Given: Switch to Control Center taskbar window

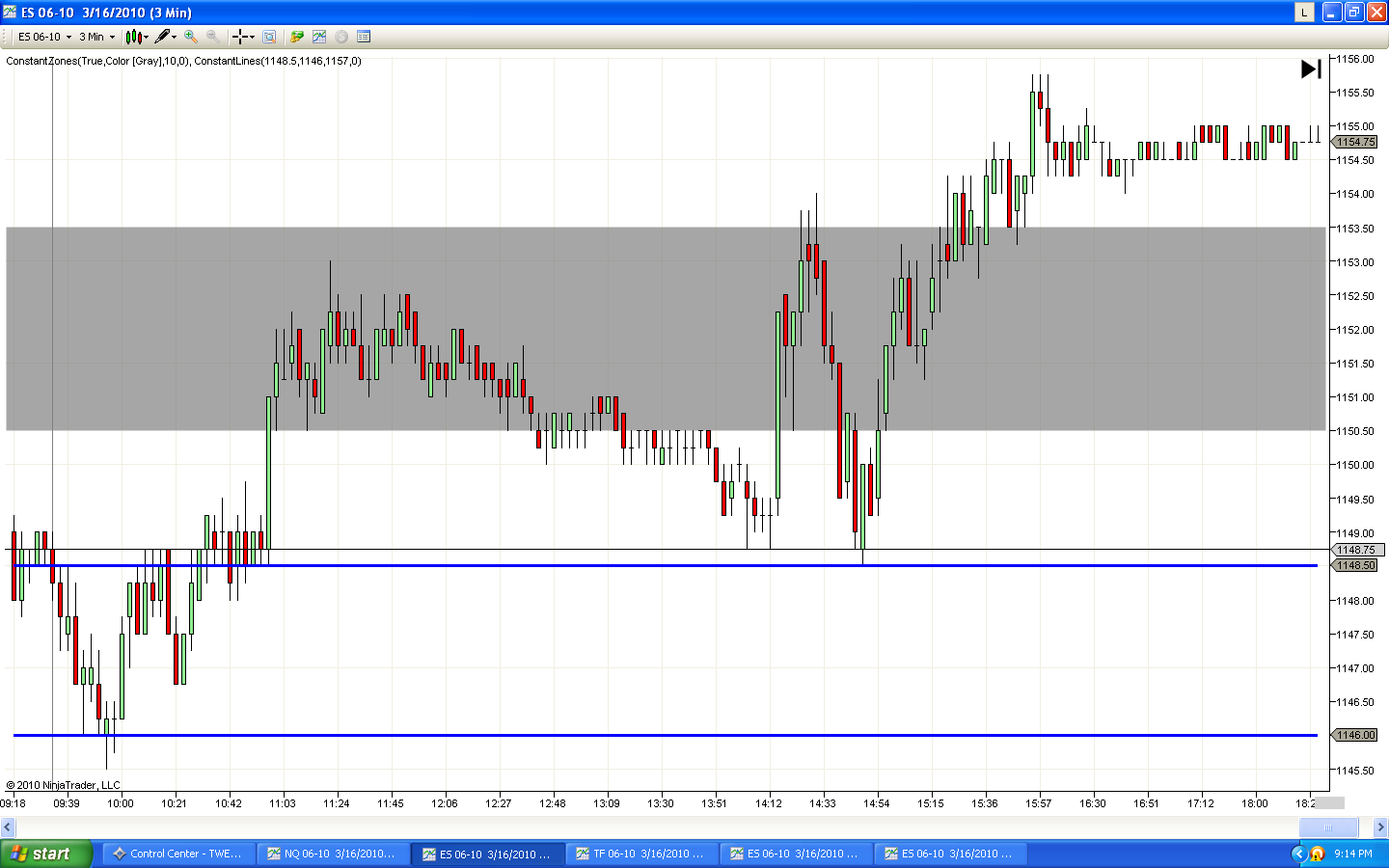Looking at the screenshot, I should [179, 854].
